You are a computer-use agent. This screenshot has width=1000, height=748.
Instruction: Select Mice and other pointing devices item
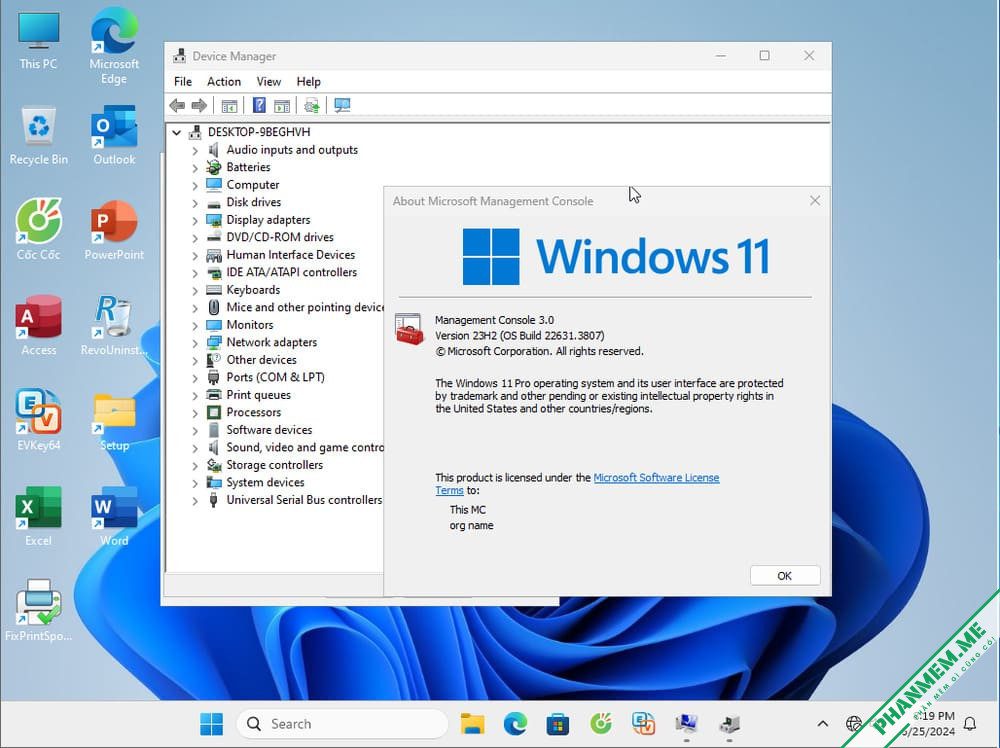point(305,307)
